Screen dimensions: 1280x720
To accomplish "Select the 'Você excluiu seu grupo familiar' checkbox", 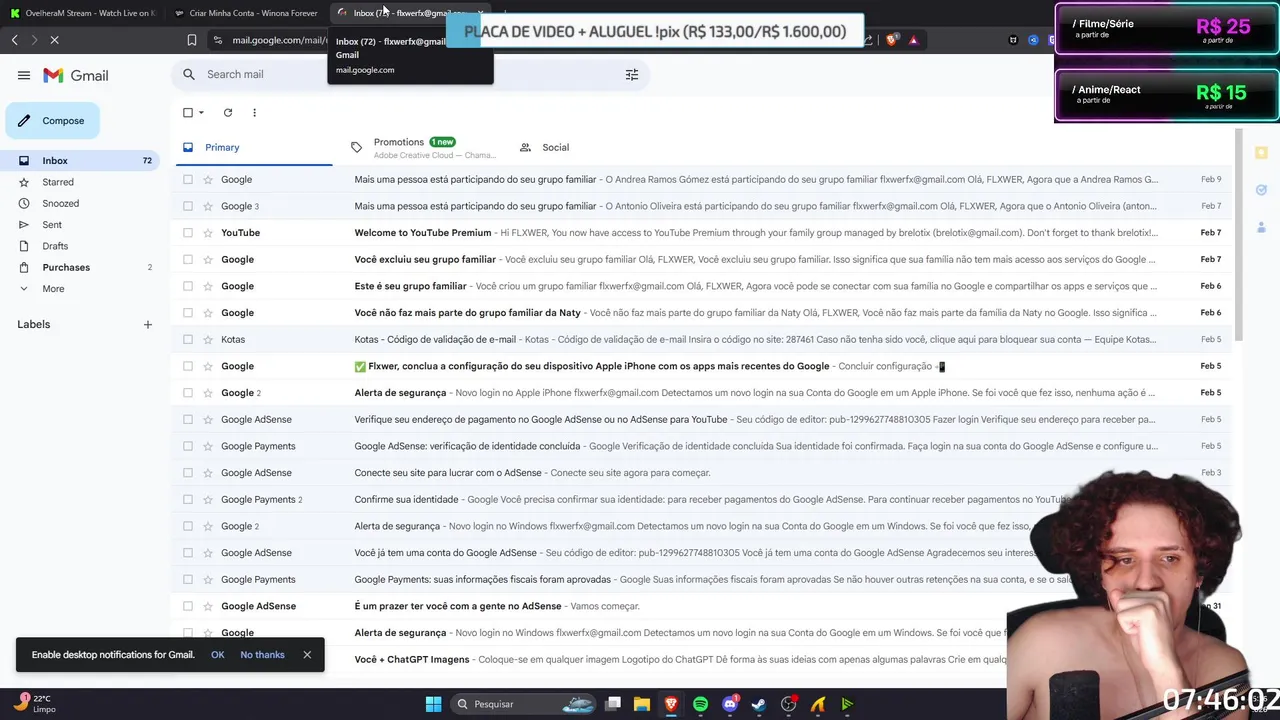I will point(188,260).
